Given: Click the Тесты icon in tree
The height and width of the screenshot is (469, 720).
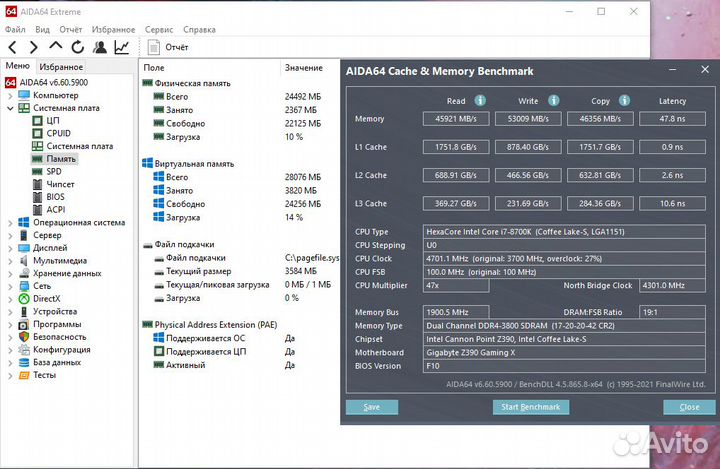Looking at the screenshot, I should (x=24, y=375).
